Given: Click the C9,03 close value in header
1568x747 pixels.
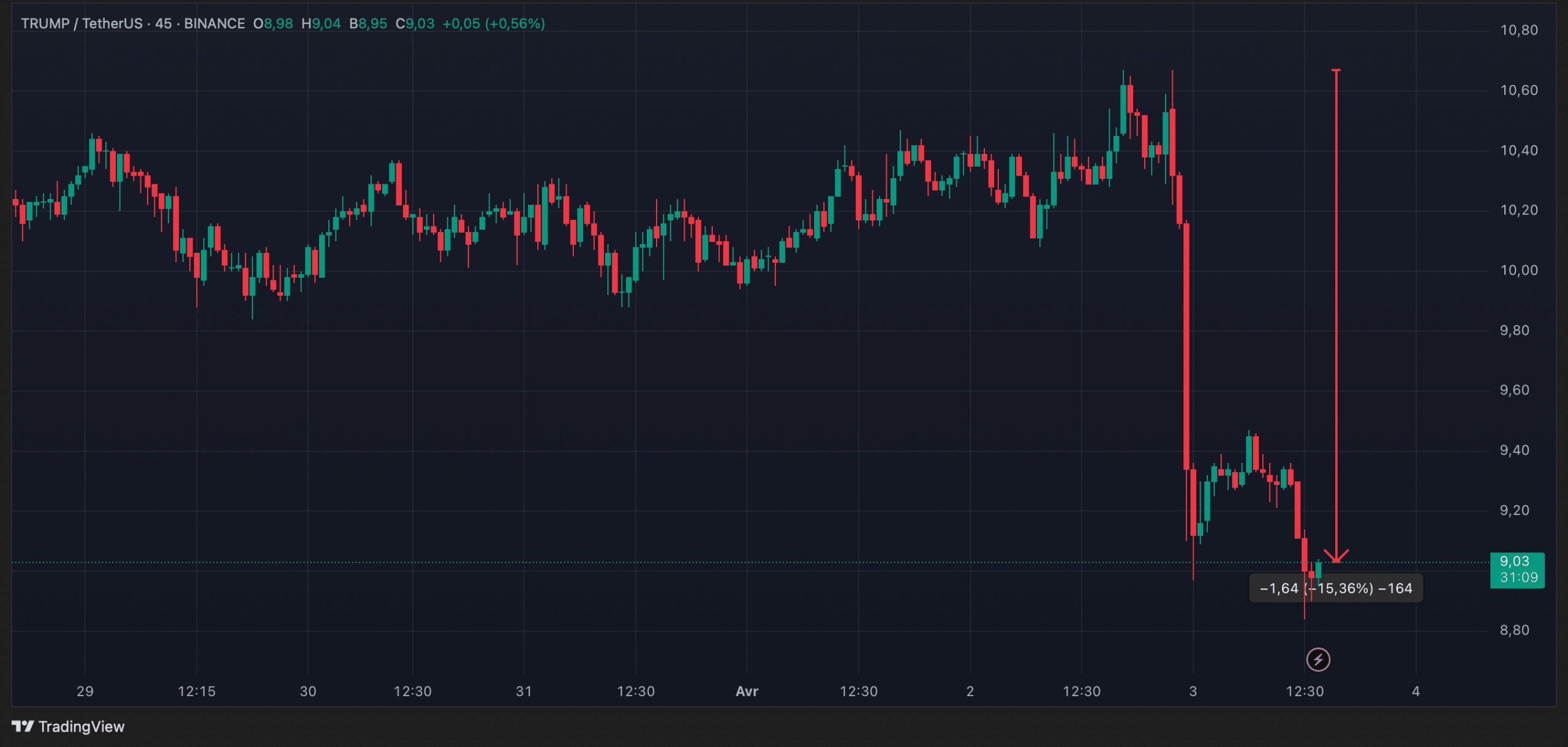Looking at the screenshot, I should 415,23.
